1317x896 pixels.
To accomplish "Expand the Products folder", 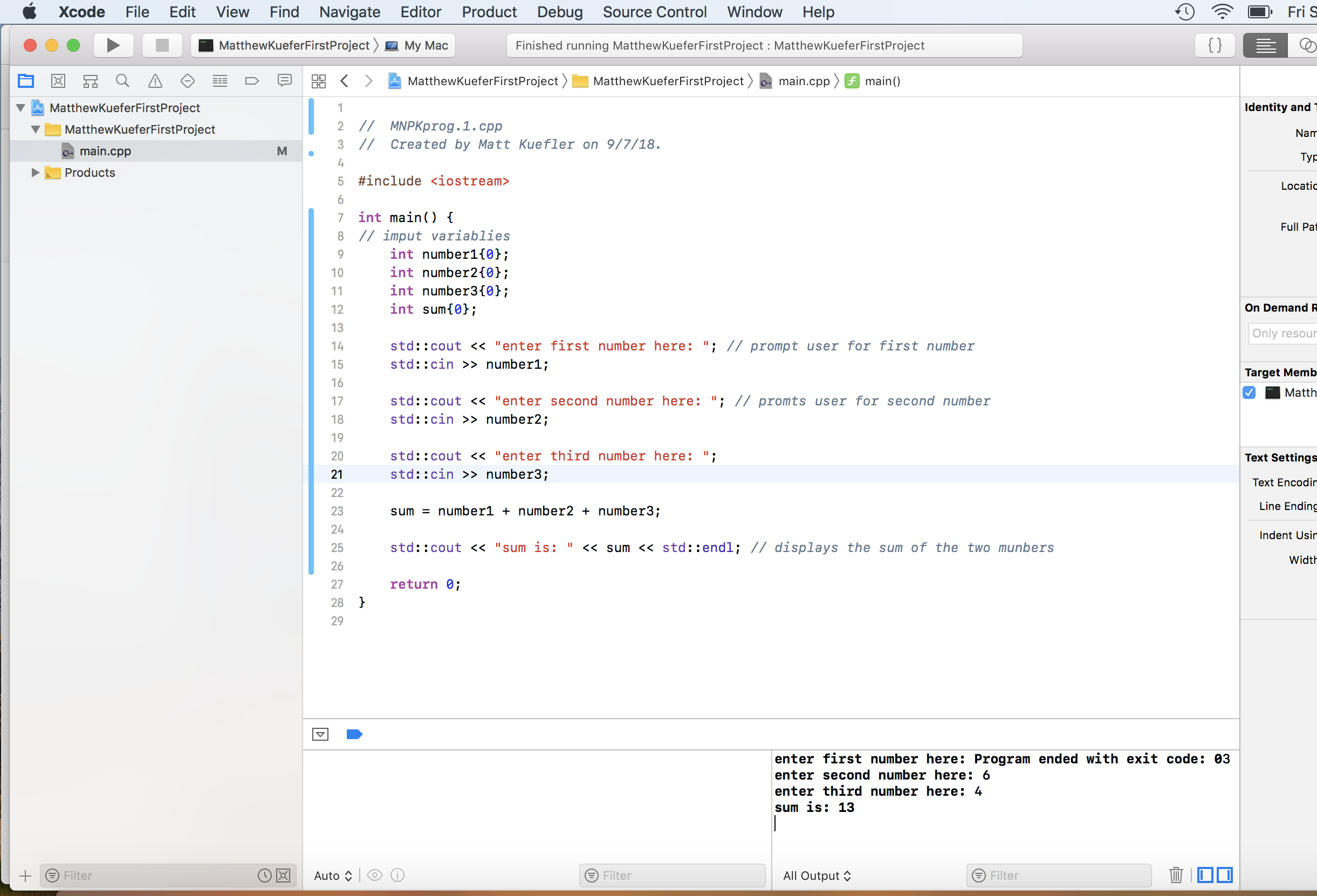I will pyautogui.click(x=35, y=173).
